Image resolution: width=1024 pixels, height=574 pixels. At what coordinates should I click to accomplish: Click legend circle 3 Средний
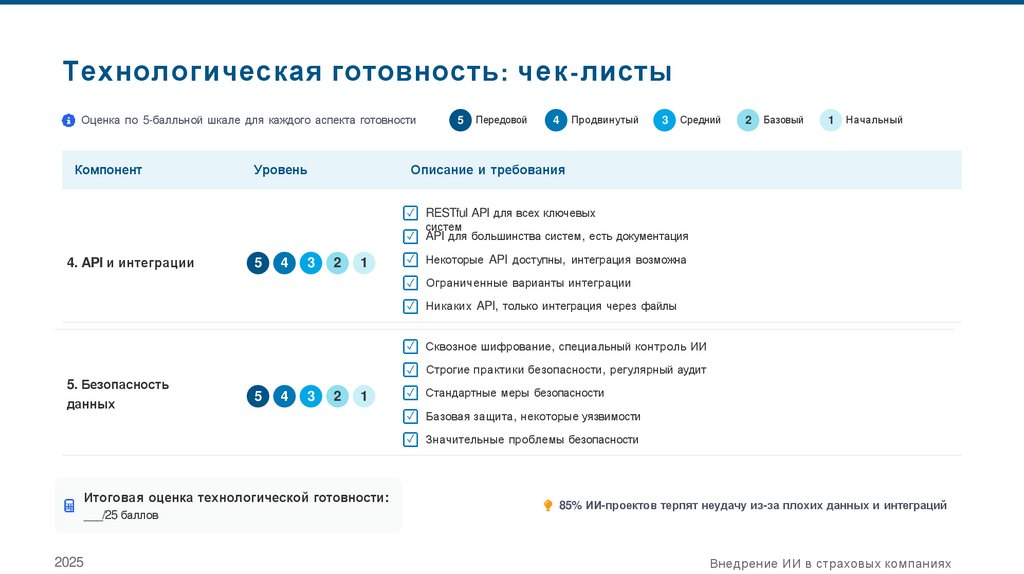(664, 120)
